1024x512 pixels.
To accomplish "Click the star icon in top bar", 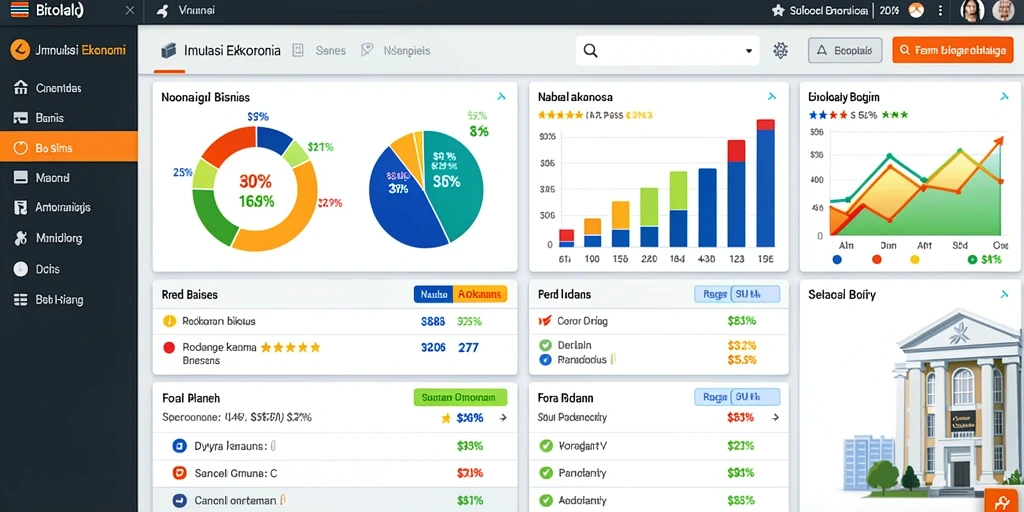I will (778, 10).
